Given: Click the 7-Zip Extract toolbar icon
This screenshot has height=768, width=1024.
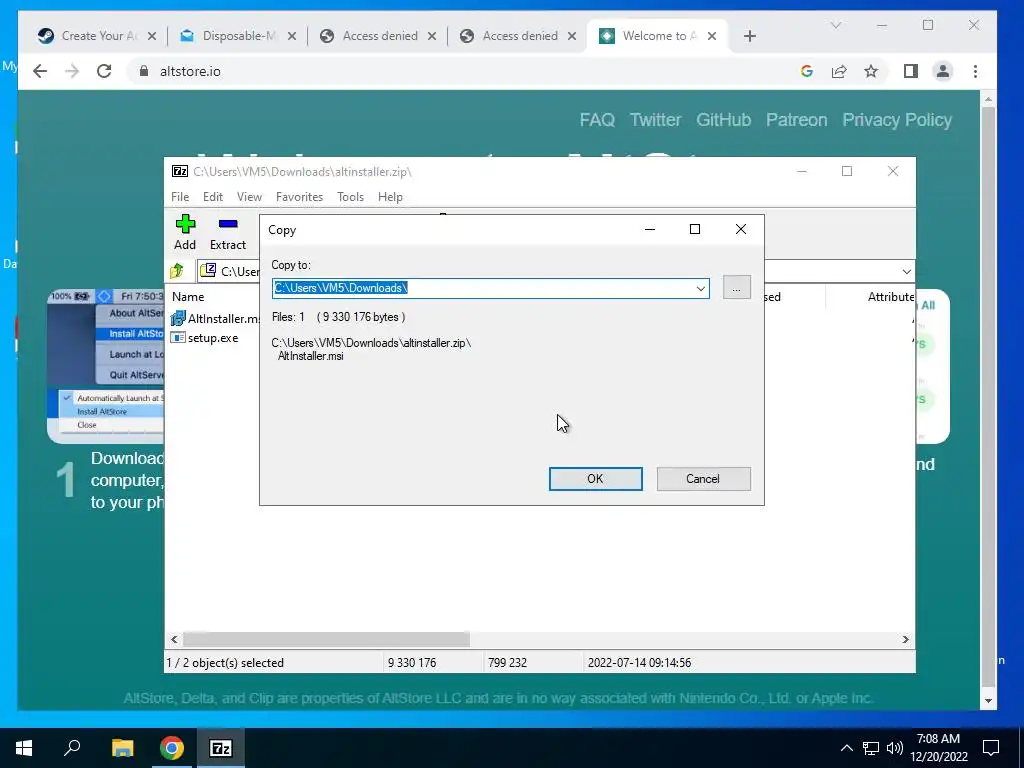Looking at the screenshot, I should (228, 225).
